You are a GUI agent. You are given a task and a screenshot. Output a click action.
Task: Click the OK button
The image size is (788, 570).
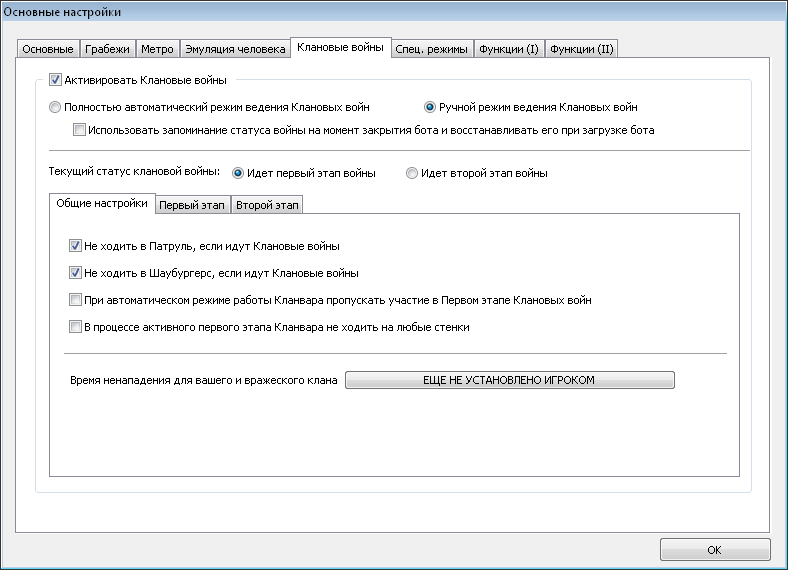(715, 550)
